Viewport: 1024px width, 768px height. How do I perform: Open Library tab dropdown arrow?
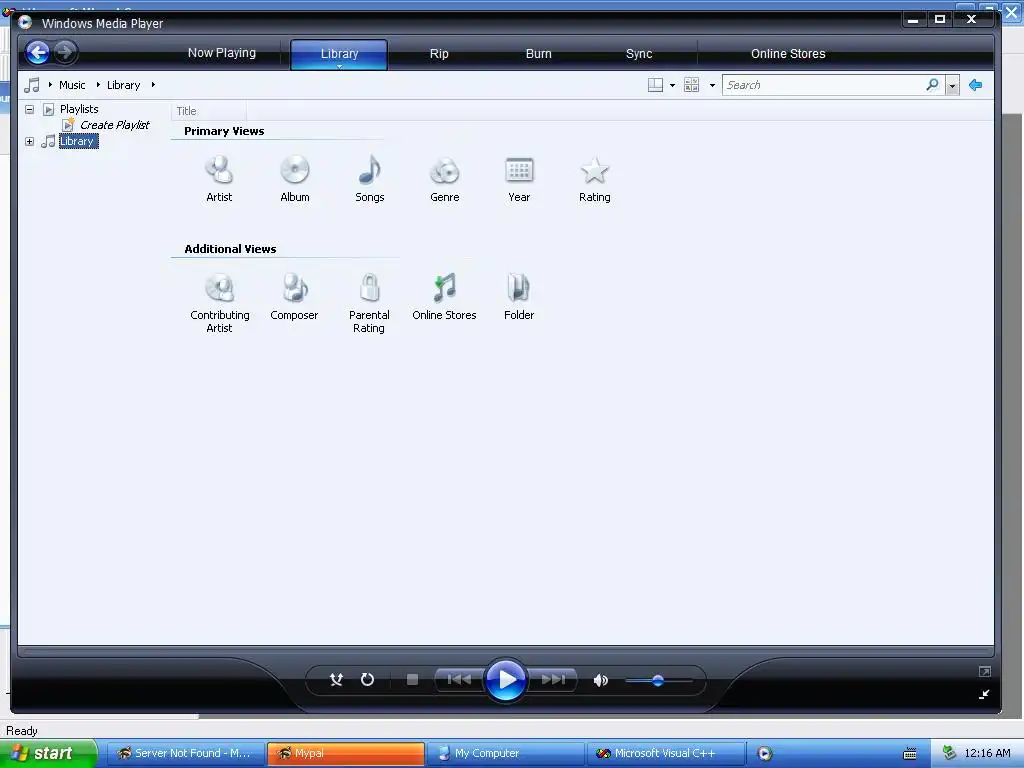tap(340, 66)
